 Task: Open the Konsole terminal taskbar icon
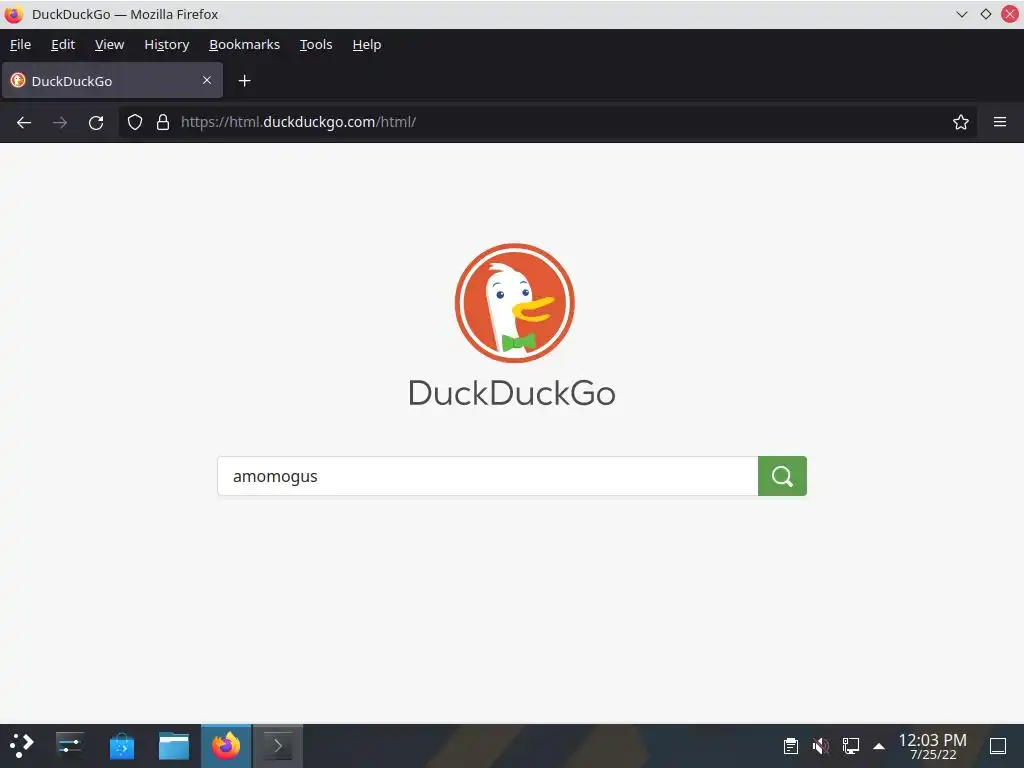[278, 746]
